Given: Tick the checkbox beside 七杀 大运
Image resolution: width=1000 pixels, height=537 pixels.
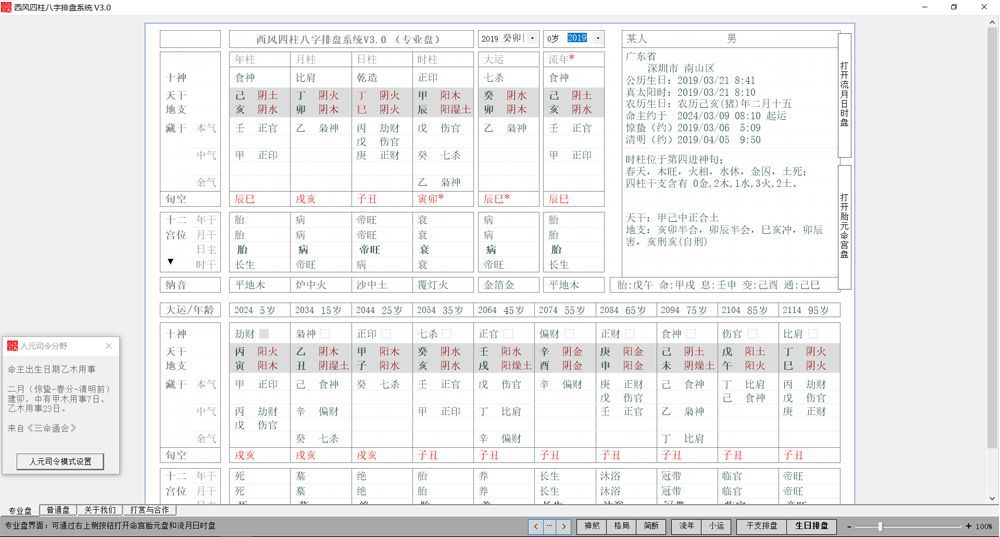Looking at the screenshot, I should [446, 334].
